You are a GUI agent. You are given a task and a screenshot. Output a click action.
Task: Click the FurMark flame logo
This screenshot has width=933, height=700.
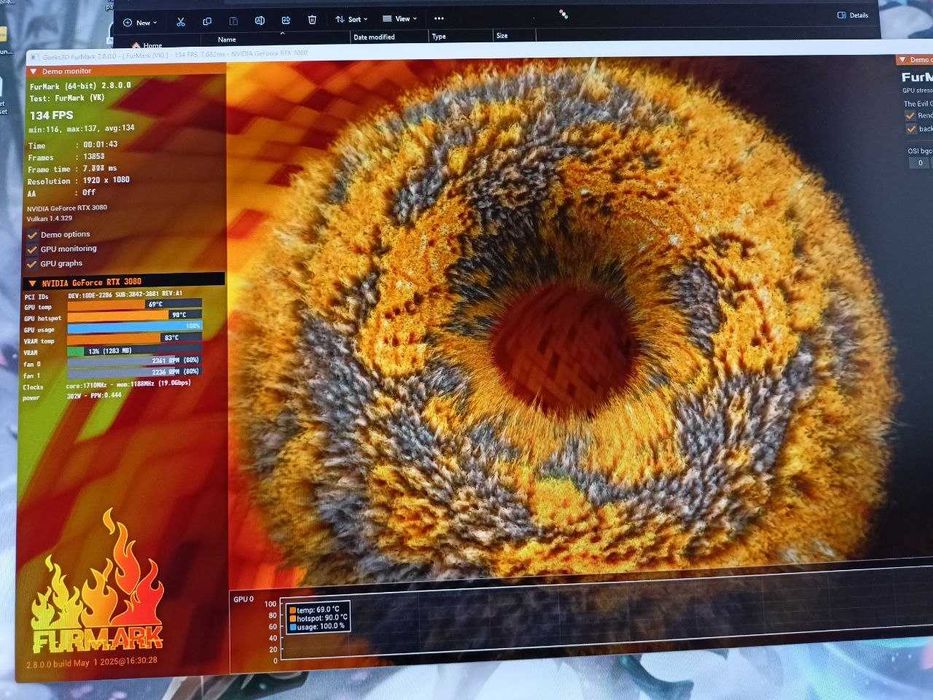point(98,581)
